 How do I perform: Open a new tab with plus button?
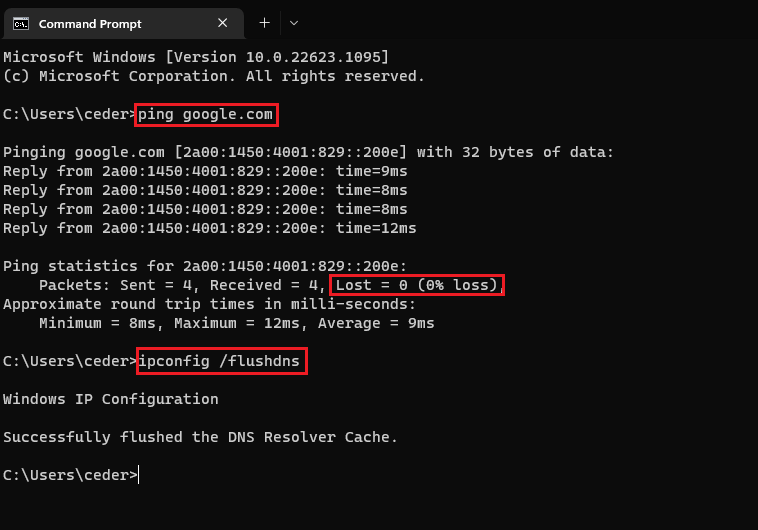264,22
